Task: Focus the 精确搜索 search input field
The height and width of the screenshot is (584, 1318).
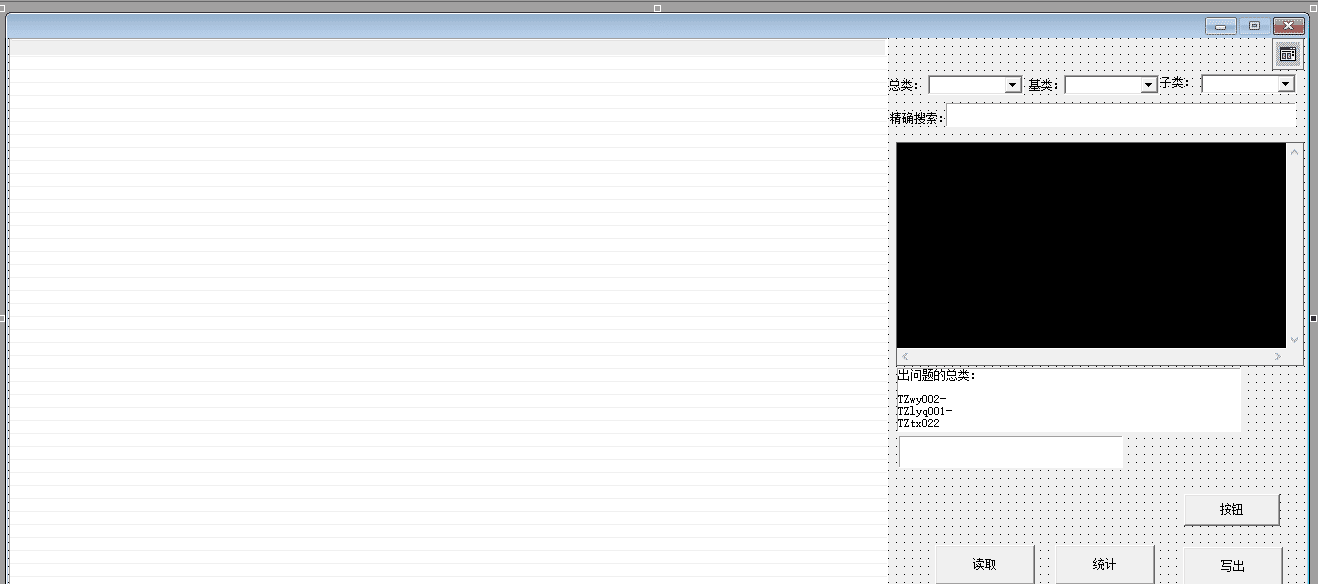Action: [x=1120, y=117]
